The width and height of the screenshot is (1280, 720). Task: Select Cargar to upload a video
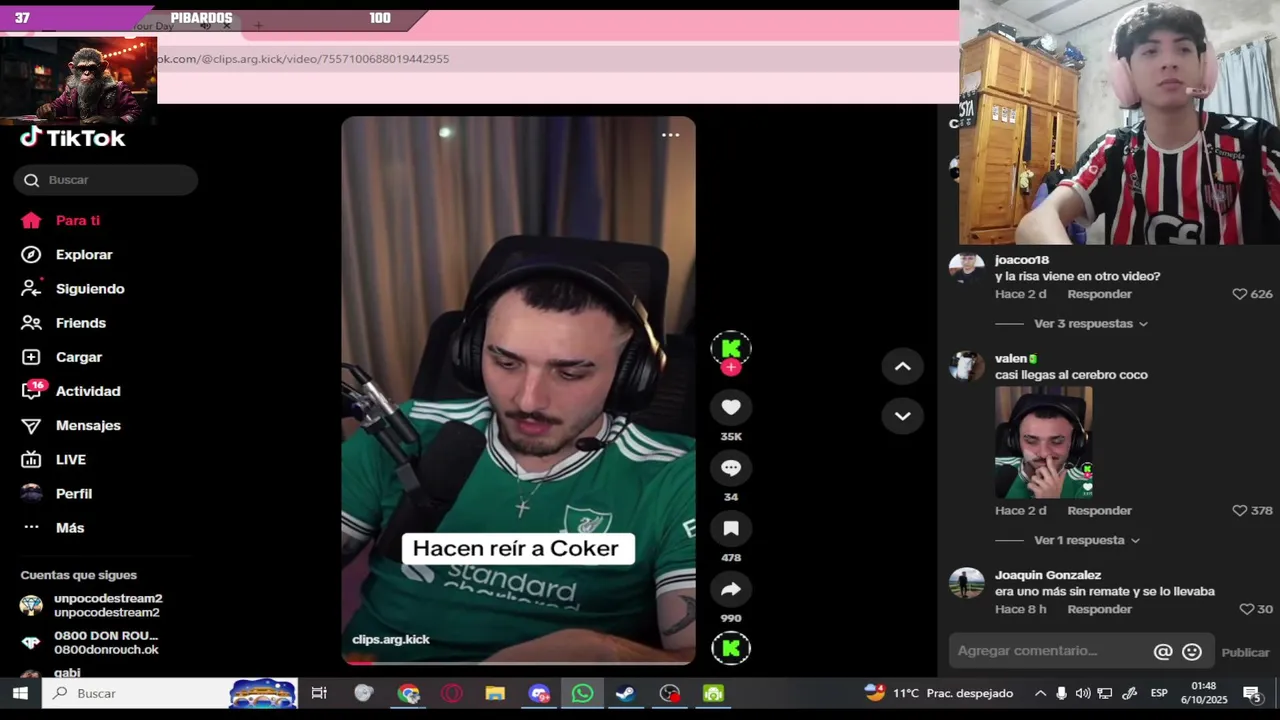79,357
